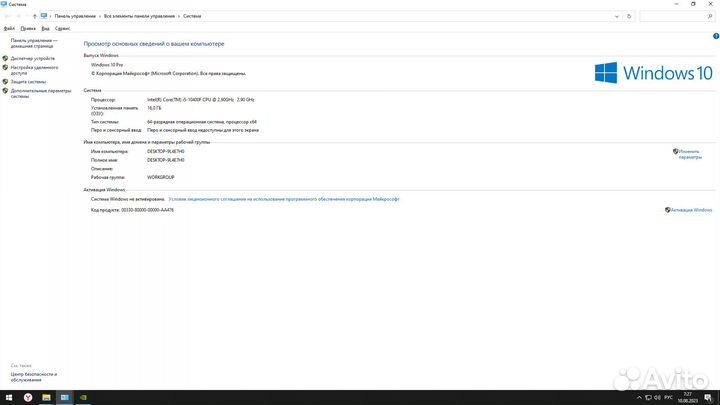Open the volume tray icon
This screenshot has width=720, height=405.
[657, 398]
